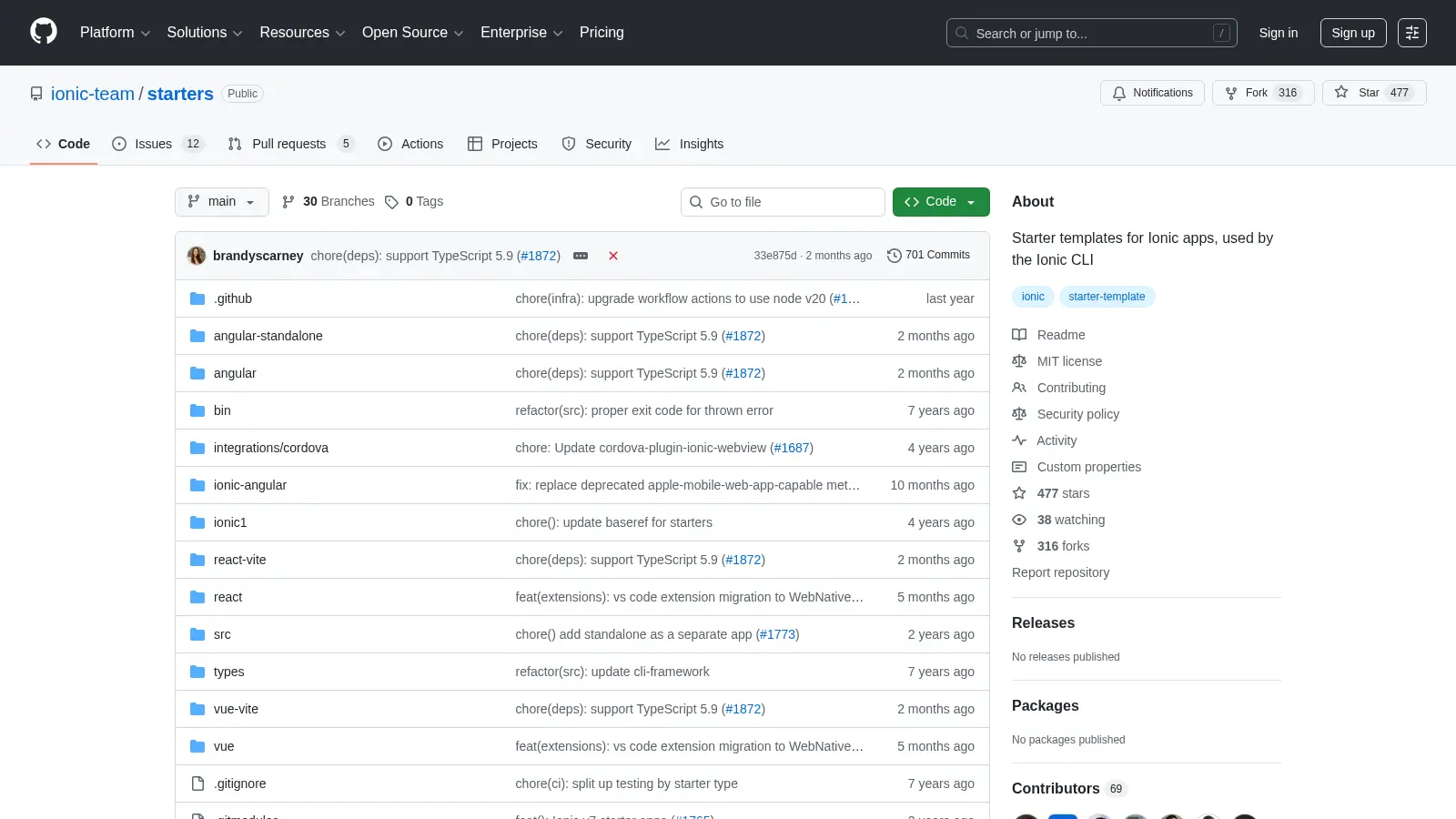Open pull request #1687 link
Screen dimensions: 1456x819
pyautogui.click(x=792, y=448)
